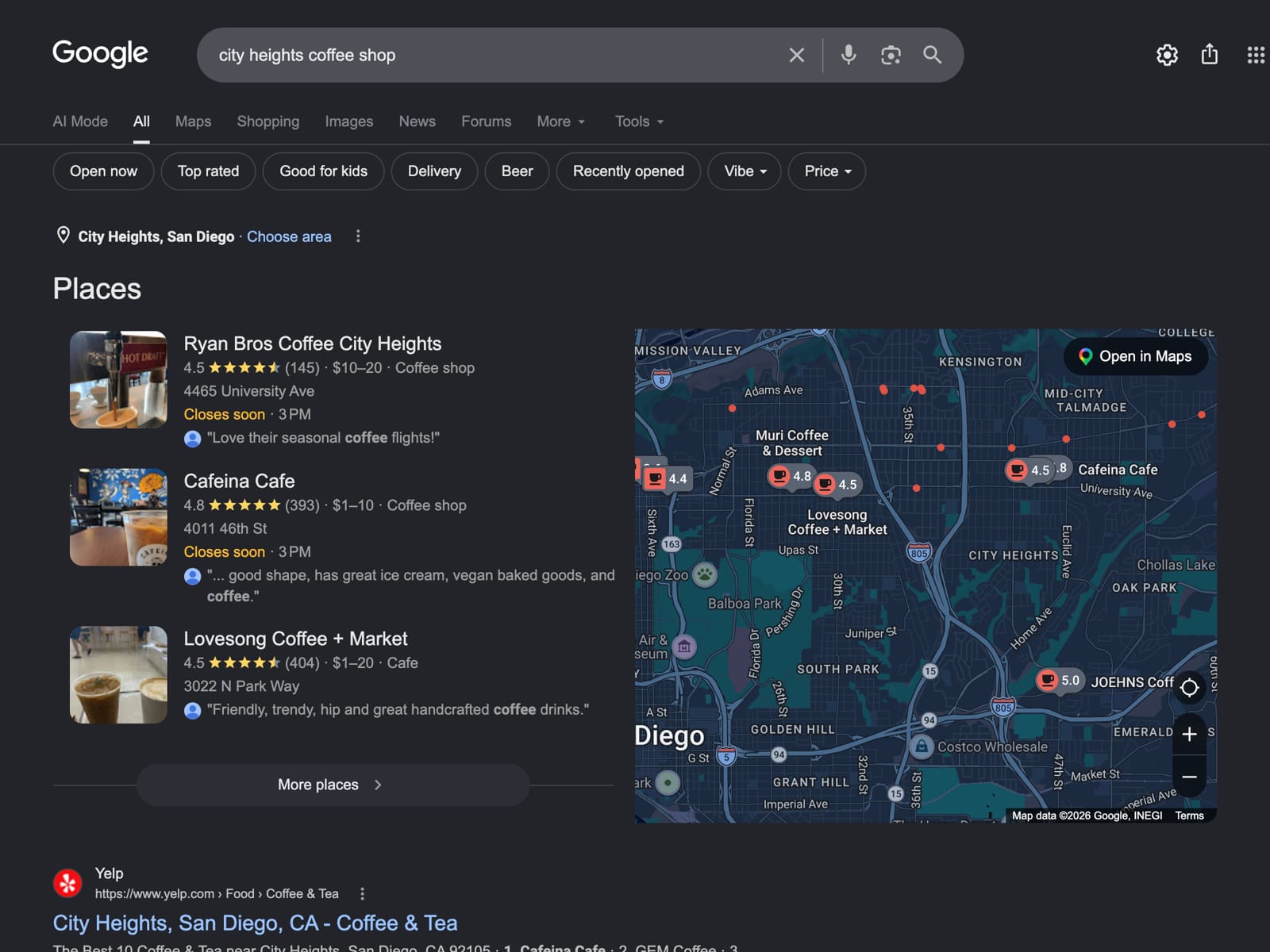Open Google Lens image search icon
This screenshot has height=952, width=1270.
tap(891, 55)
